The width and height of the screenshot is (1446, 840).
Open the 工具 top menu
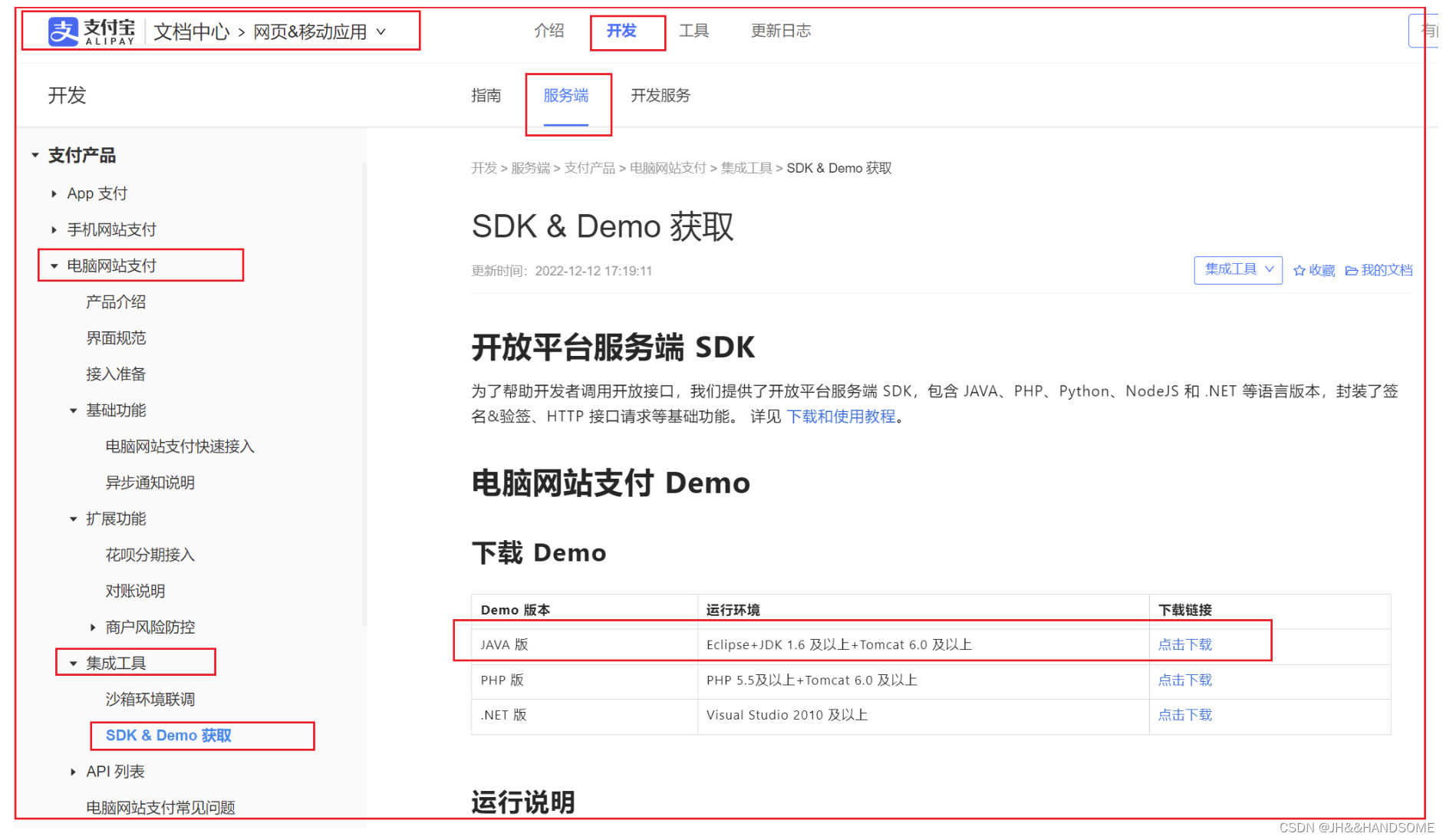point(693,31)
